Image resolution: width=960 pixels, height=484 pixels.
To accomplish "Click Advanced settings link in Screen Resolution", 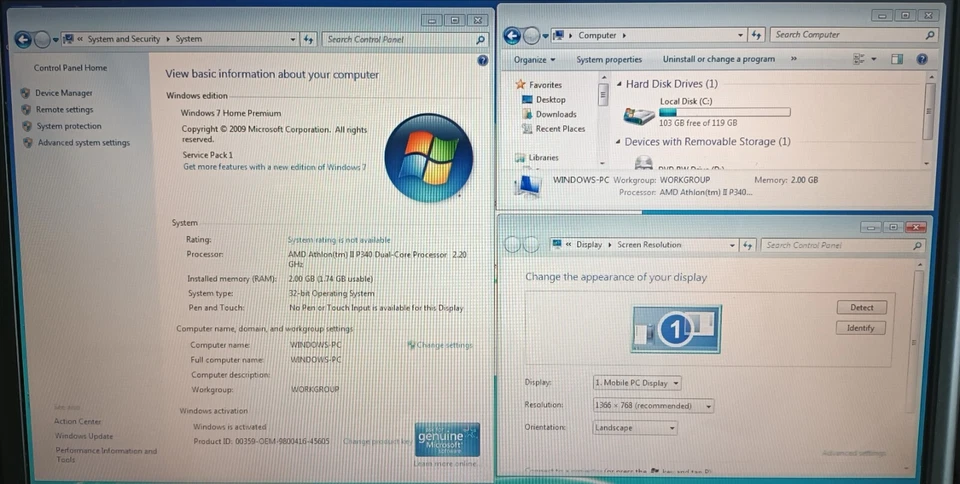I will (x=853, y=453).
